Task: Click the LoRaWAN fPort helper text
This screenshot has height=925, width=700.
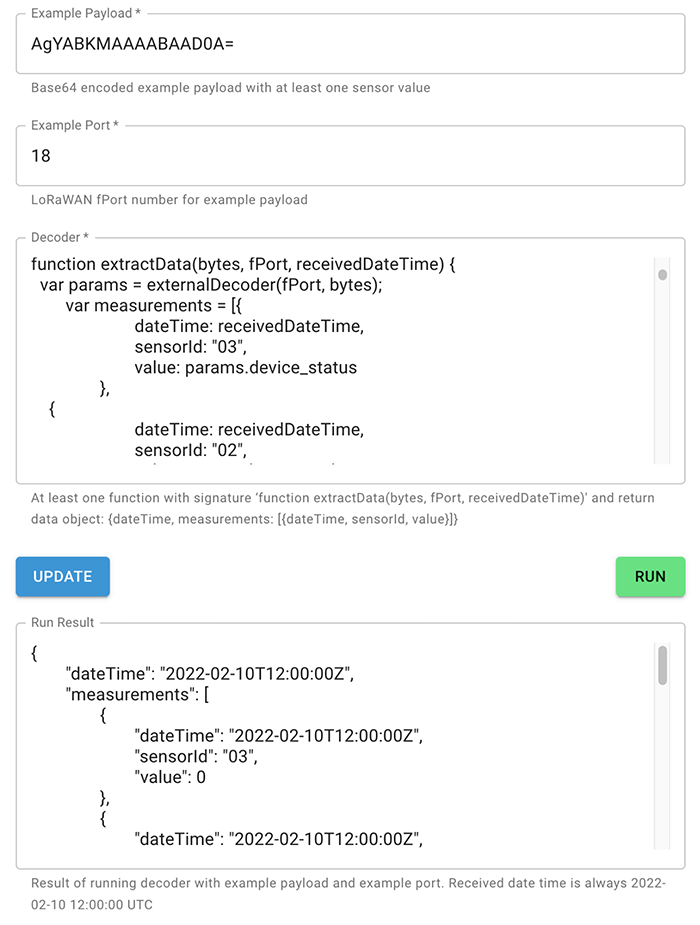Action: (139, 198)
